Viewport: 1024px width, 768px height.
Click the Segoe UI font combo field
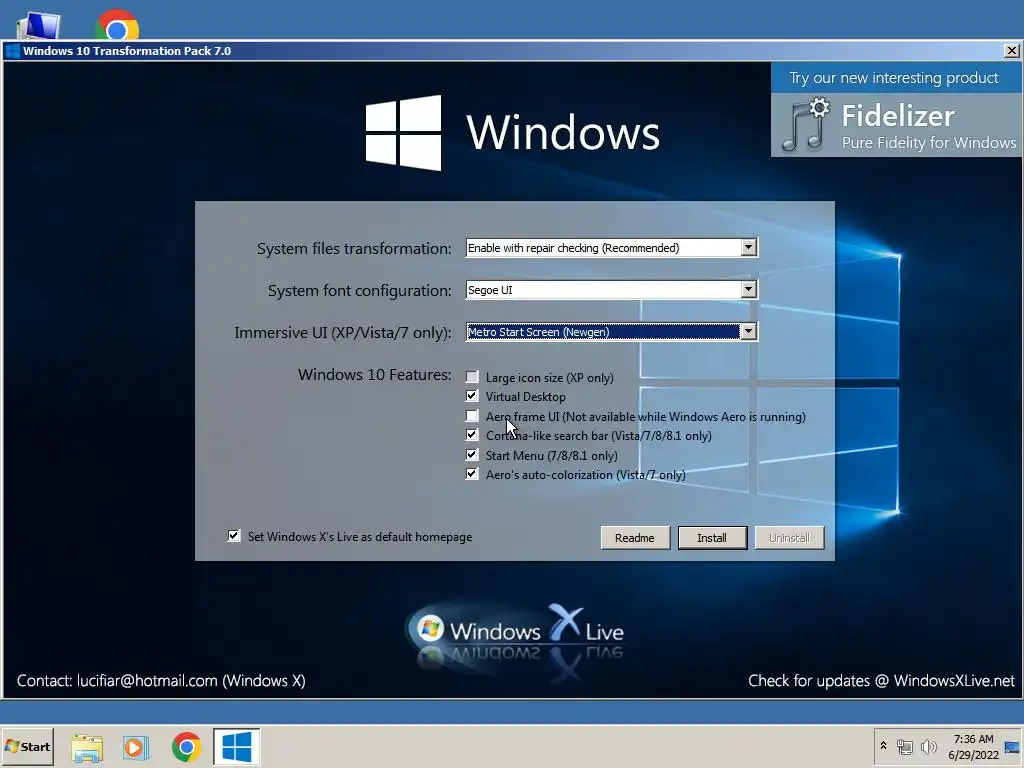point(611,289)
